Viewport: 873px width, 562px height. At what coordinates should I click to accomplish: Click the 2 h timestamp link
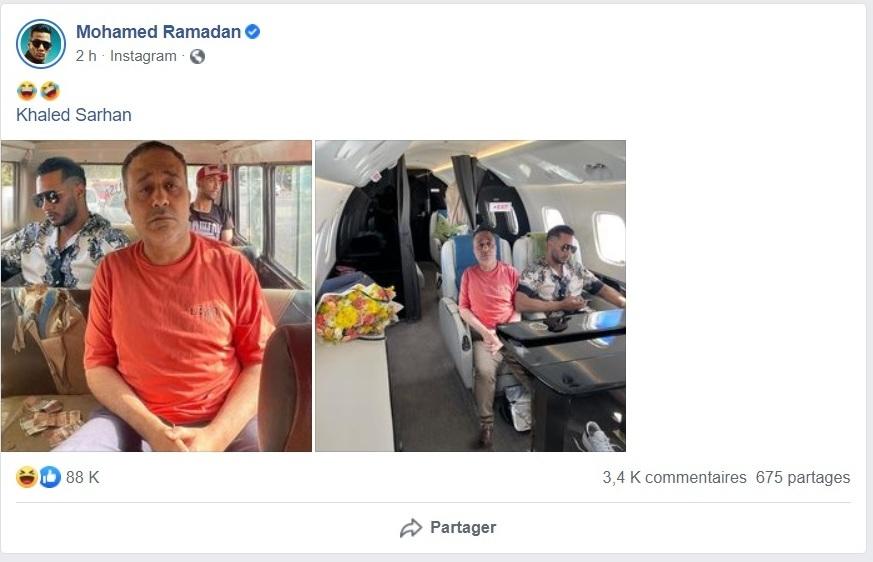[86, 56]
